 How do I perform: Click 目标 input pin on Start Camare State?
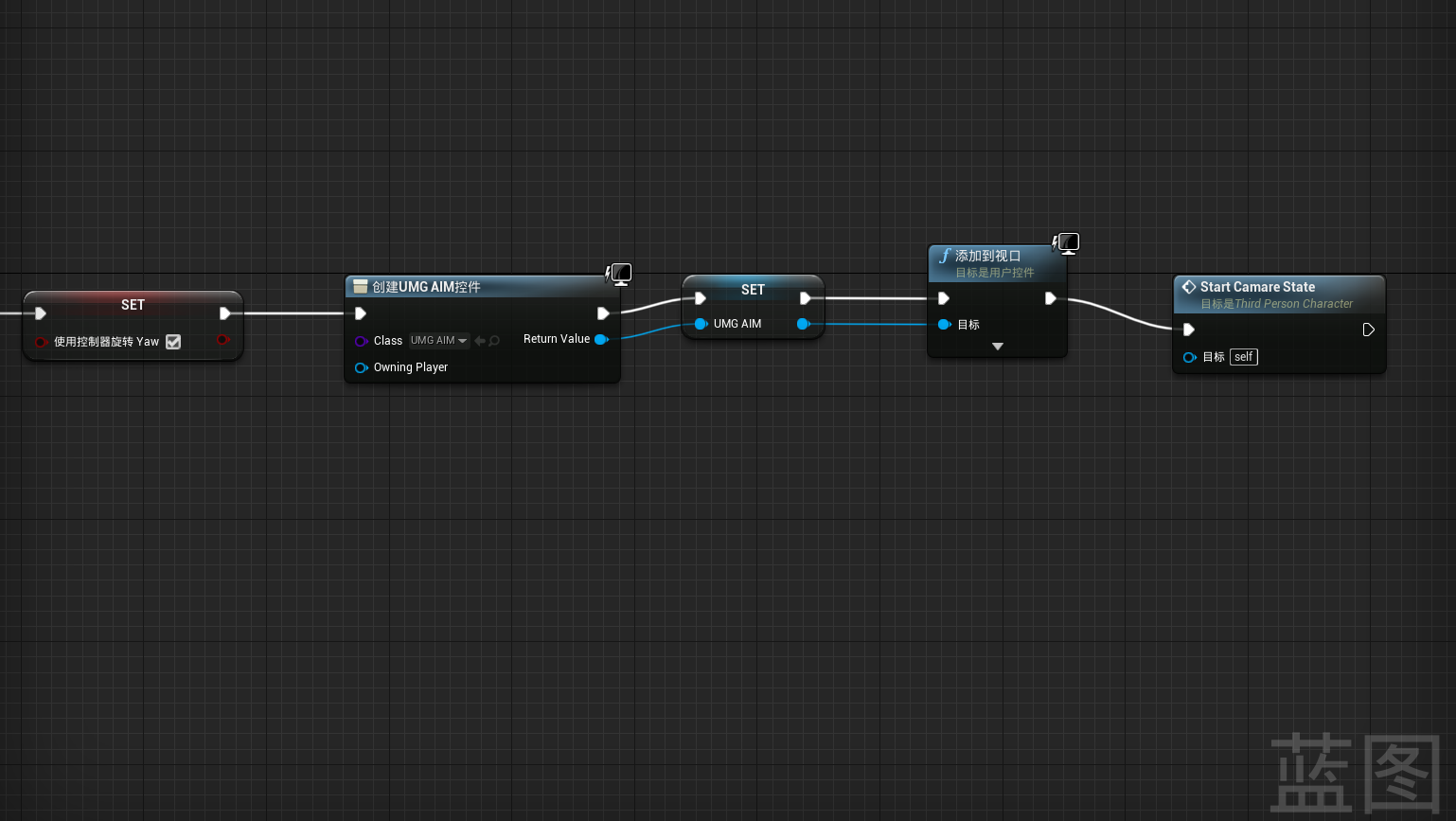1190,357
